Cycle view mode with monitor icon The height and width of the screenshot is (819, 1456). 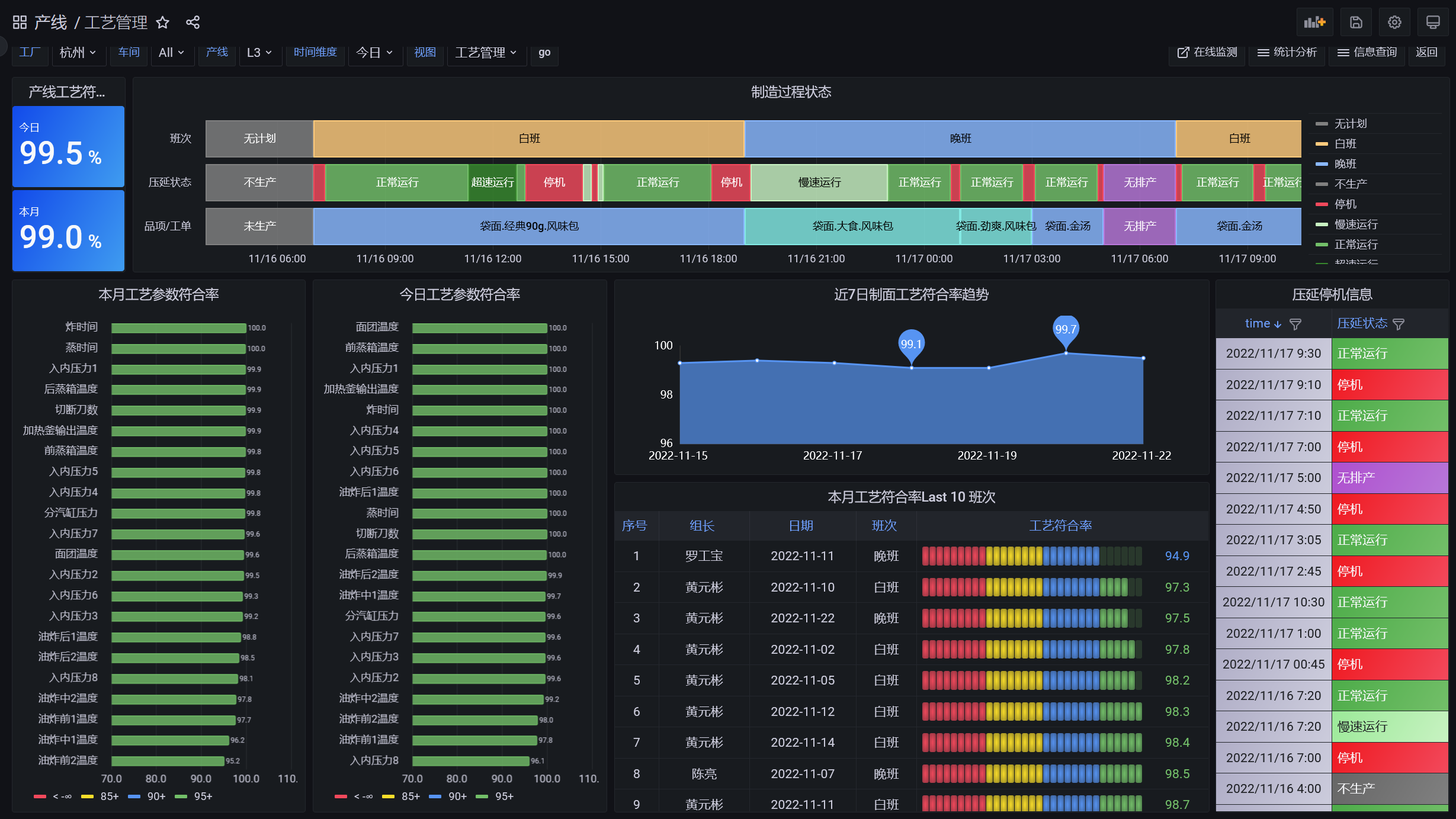click(1433, 23)
